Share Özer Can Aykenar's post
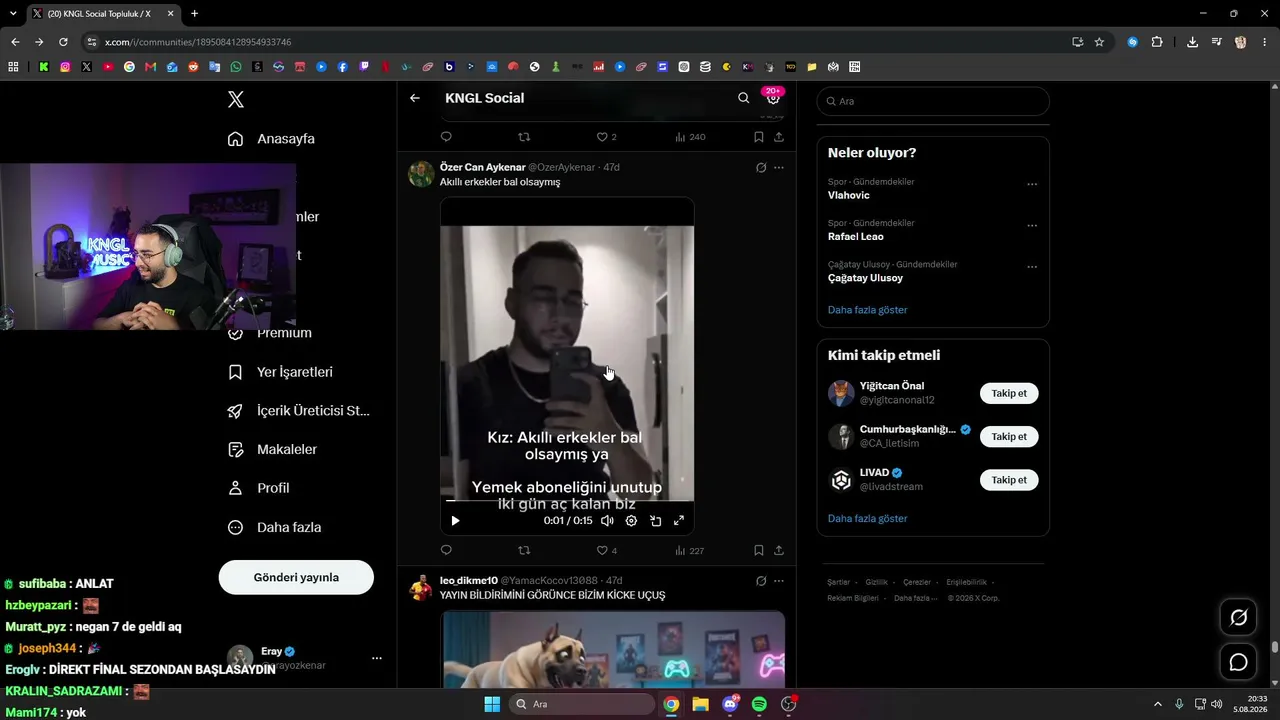The image size is (1280, 720). [x=779, y=550]
